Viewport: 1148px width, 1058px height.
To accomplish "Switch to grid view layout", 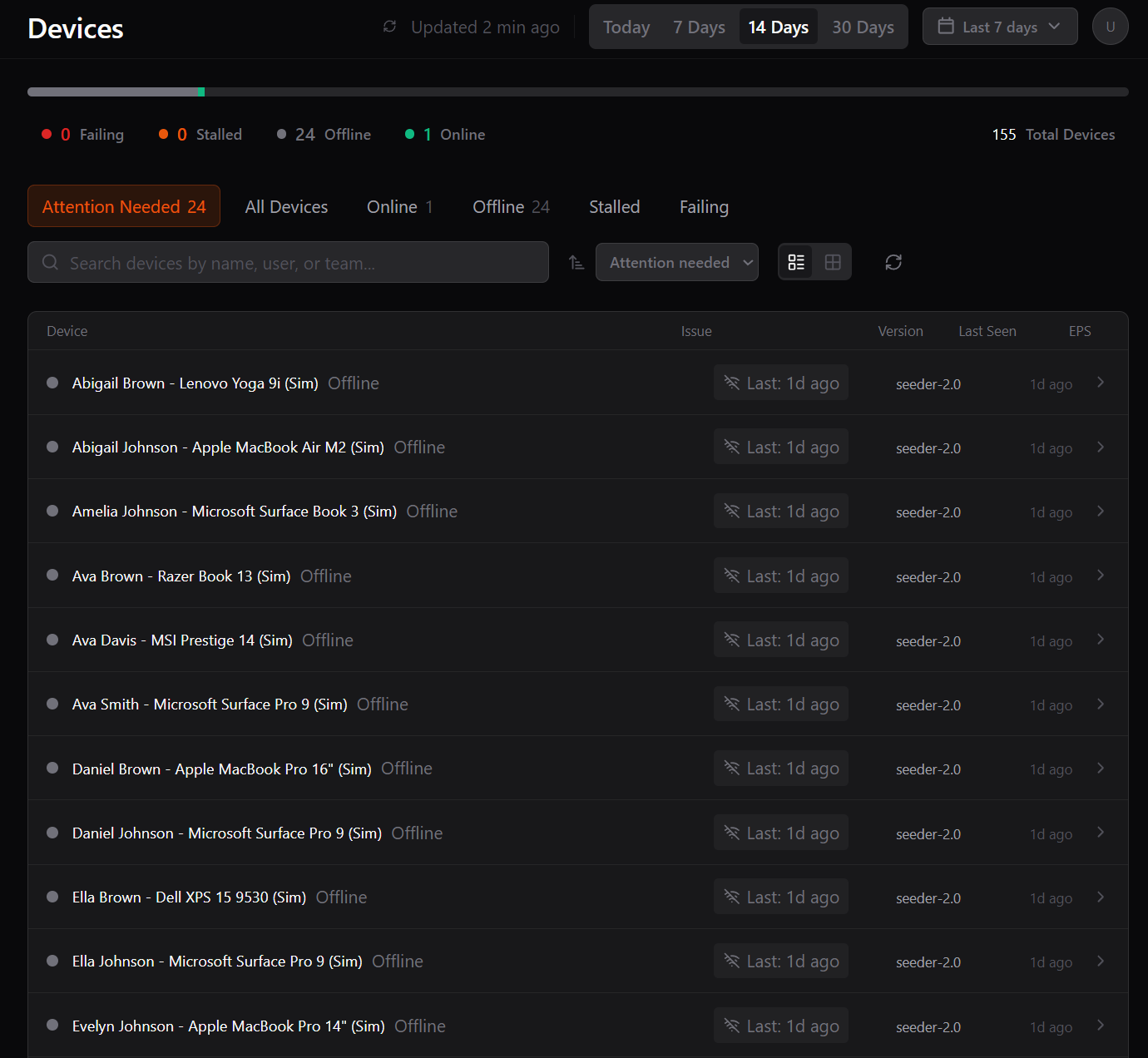I will (x=833, y=263).
